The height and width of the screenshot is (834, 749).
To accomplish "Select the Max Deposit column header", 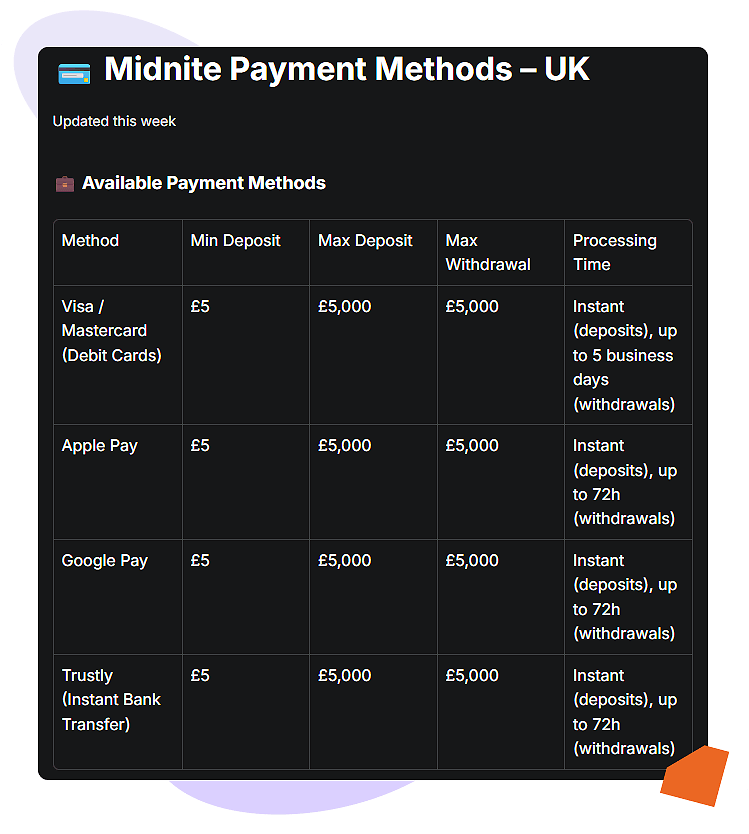I will point(365,241).
